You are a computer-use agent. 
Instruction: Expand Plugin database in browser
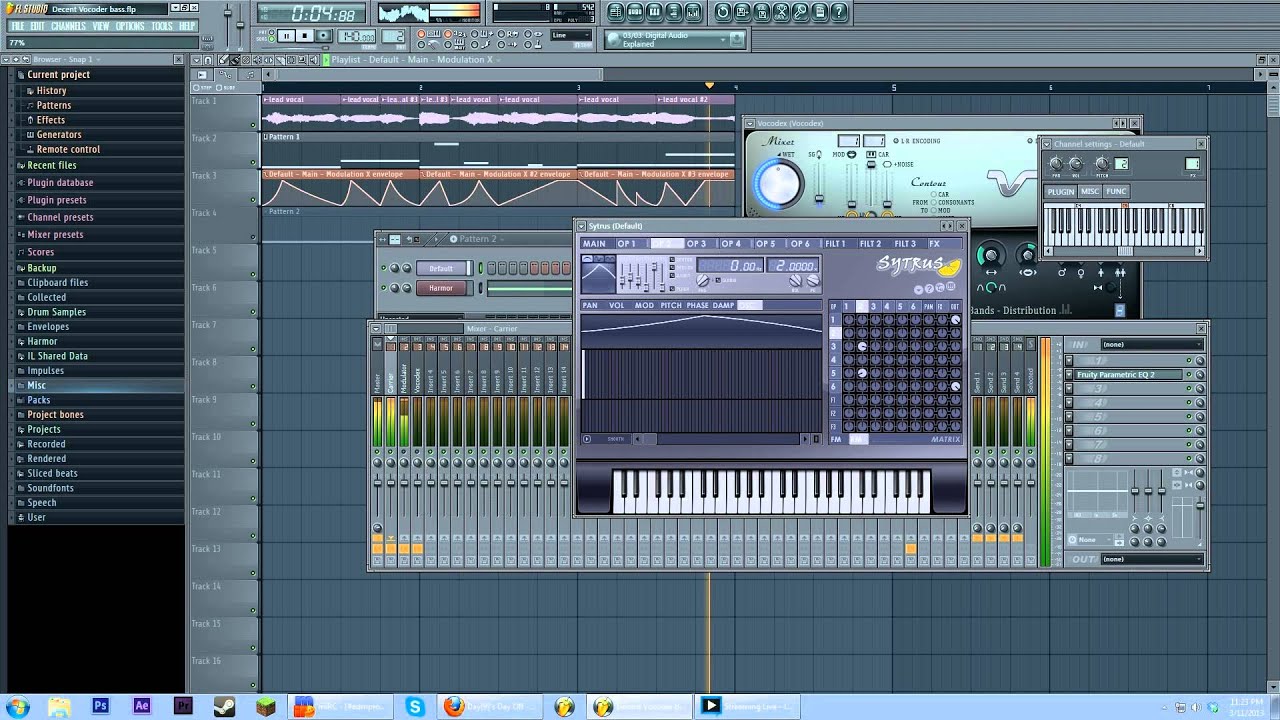pyautogui.click(x=60, y=183)
